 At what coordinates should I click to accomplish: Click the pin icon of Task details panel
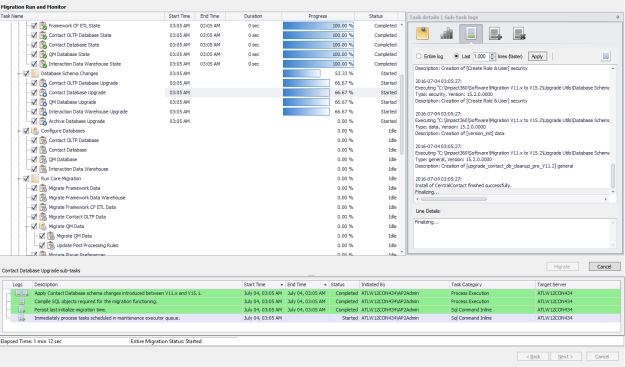point(618,17)
